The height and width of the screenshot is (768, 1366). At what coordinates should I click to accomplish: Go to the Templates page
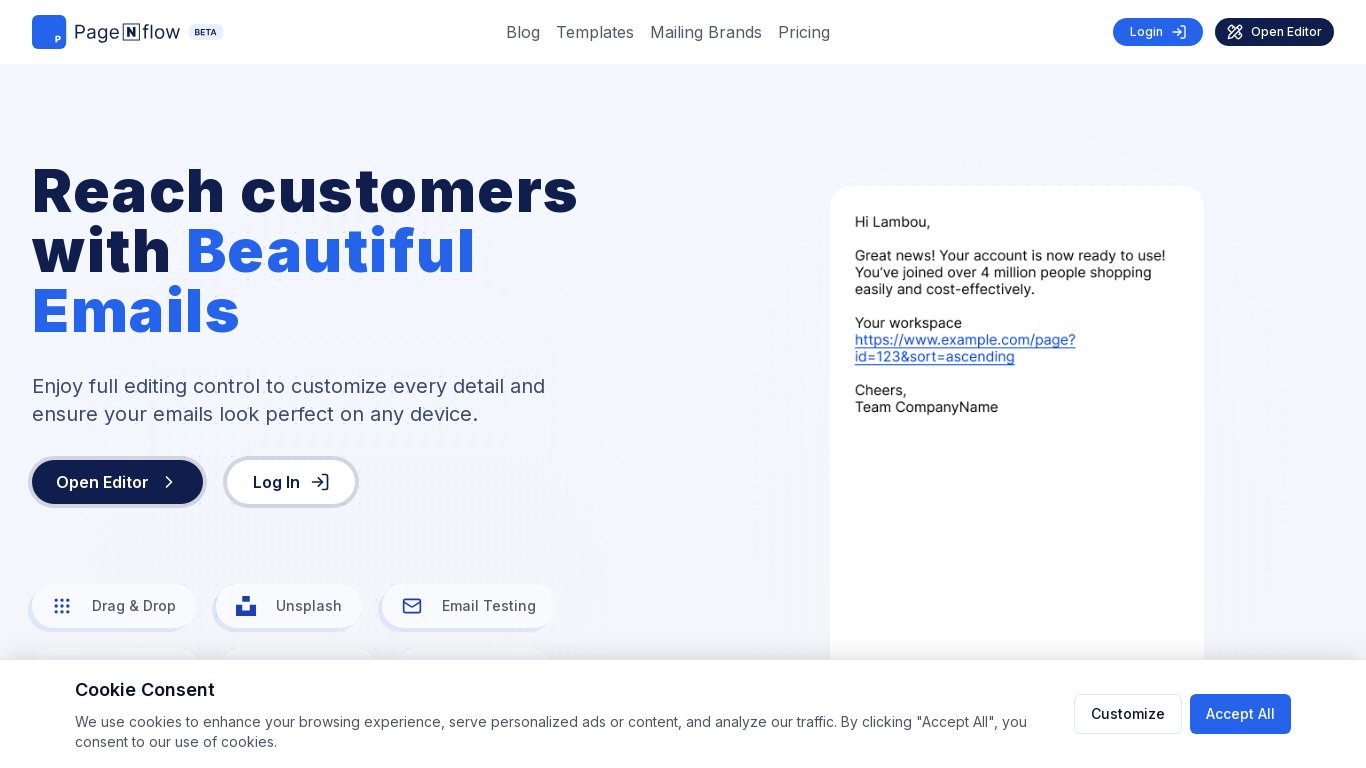pyautogui.click(x=595, y=32)
